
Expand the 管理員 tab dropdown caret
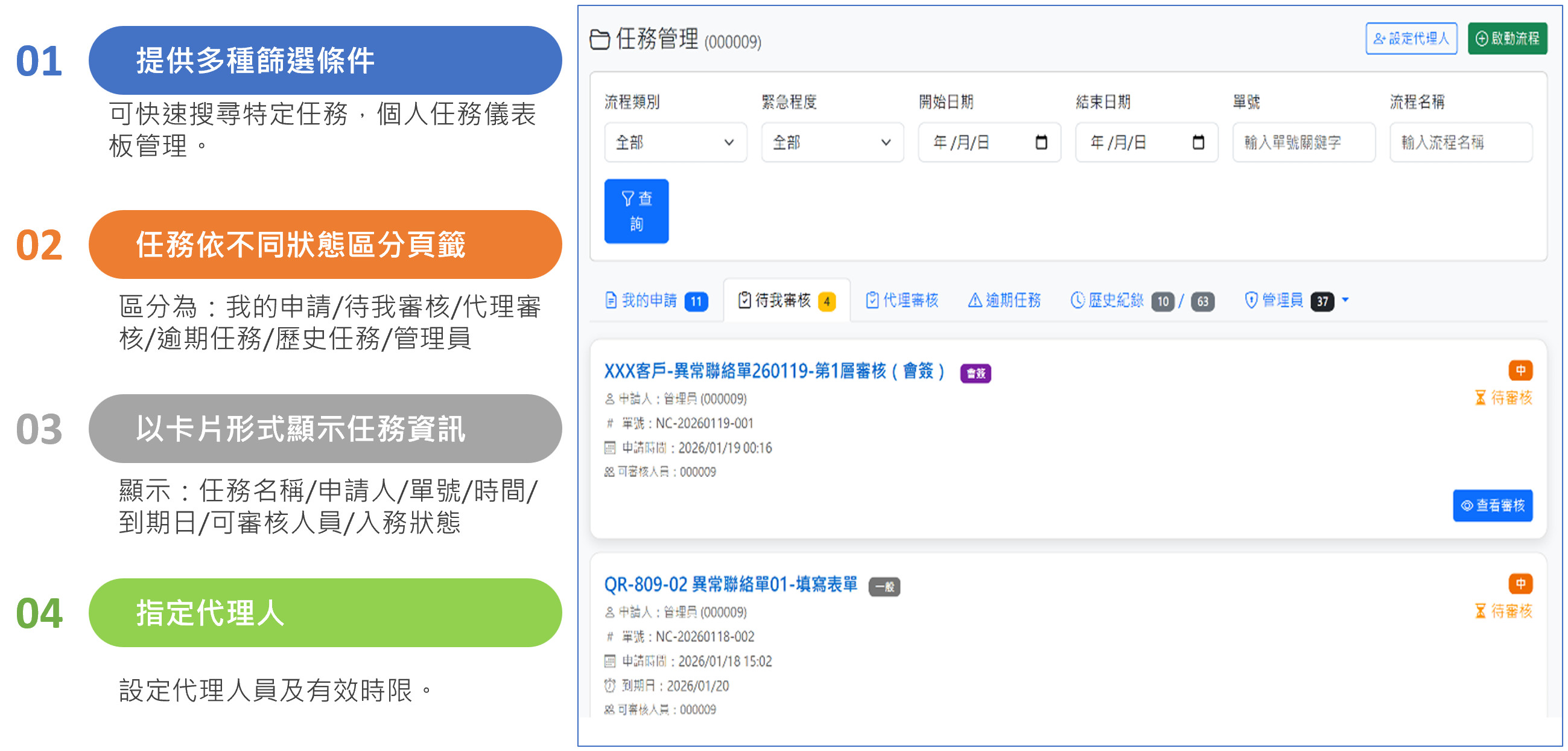[x=1345, y=300]
